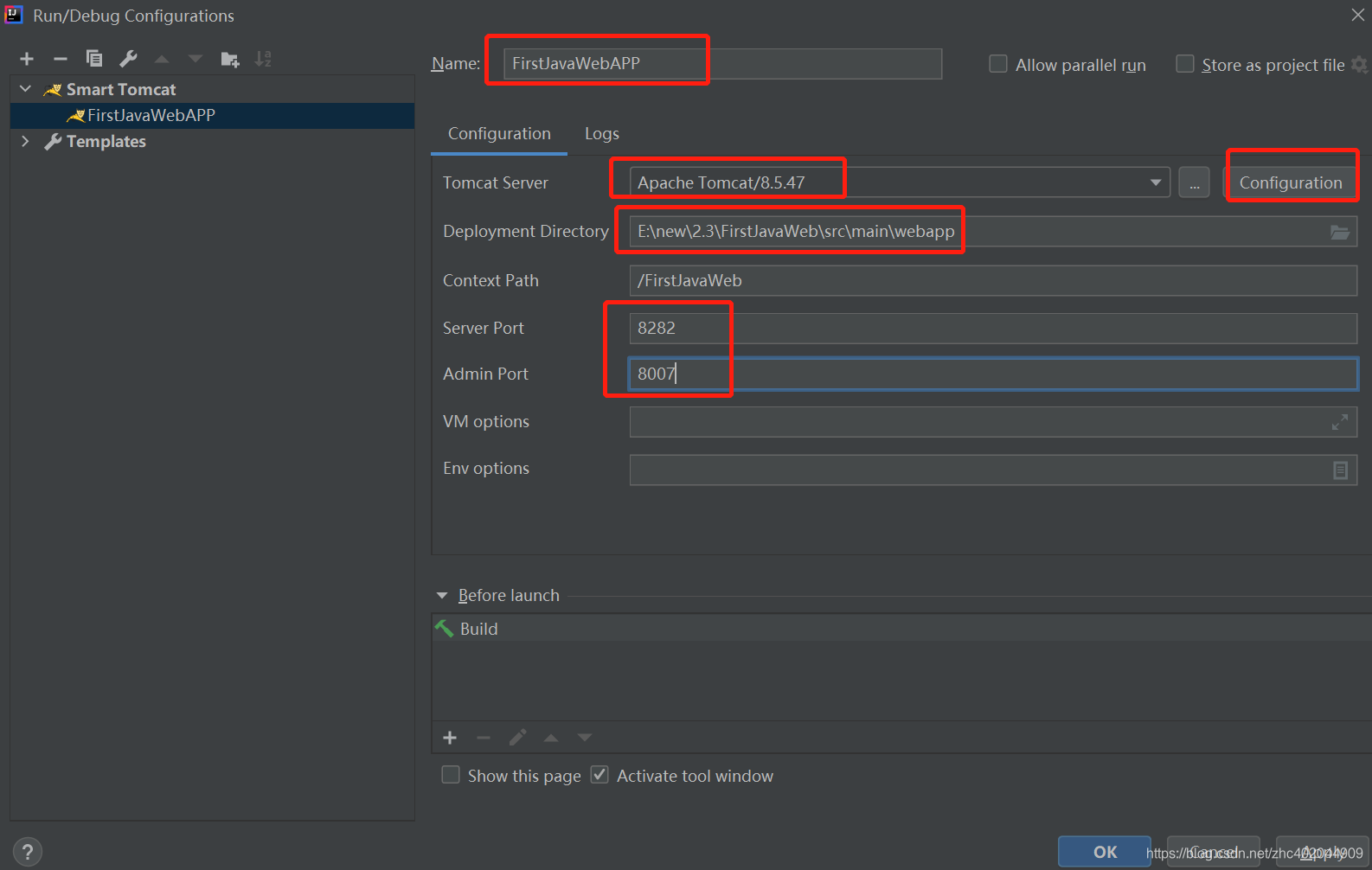Open the Store as project file gear settings
Viewport: 1372px width, 870px height.
(x=1360, y=65)
